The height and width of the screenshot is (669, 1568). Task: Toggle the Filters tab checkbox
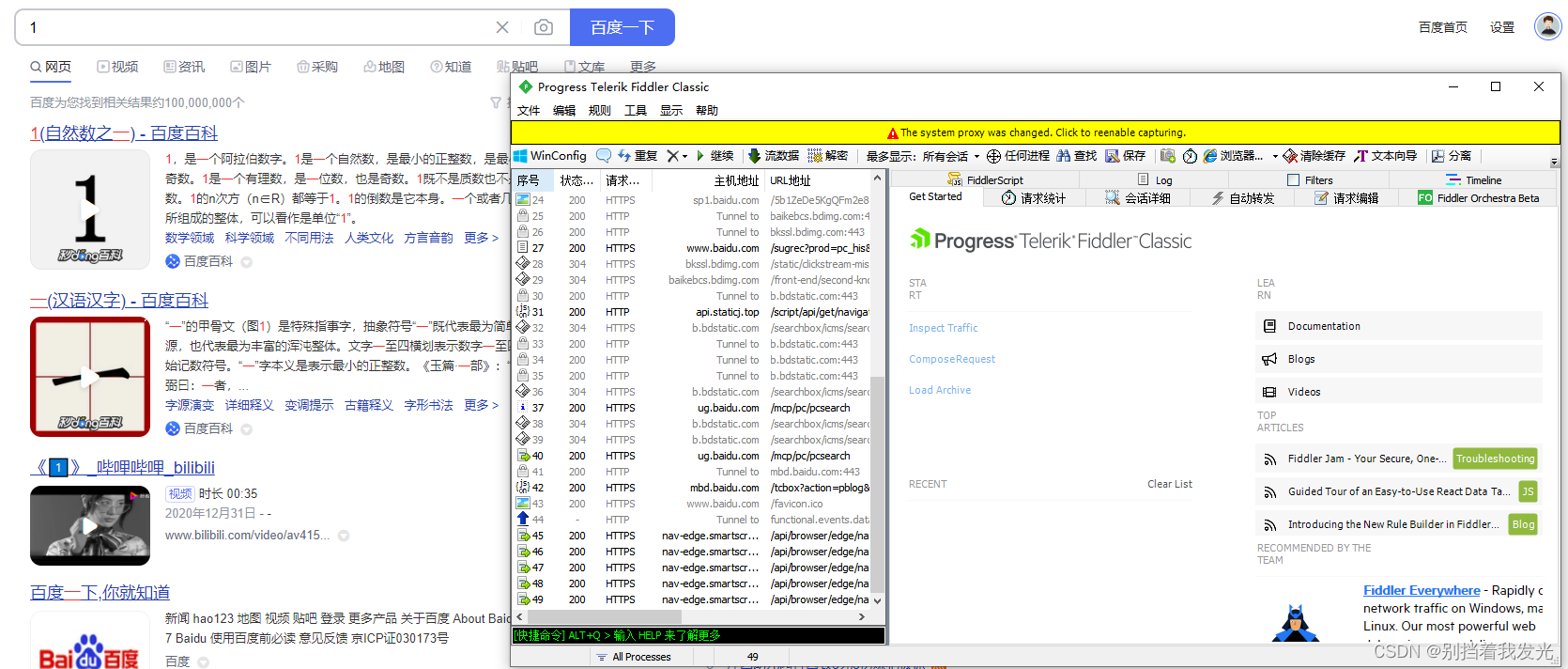point(1294,180)
